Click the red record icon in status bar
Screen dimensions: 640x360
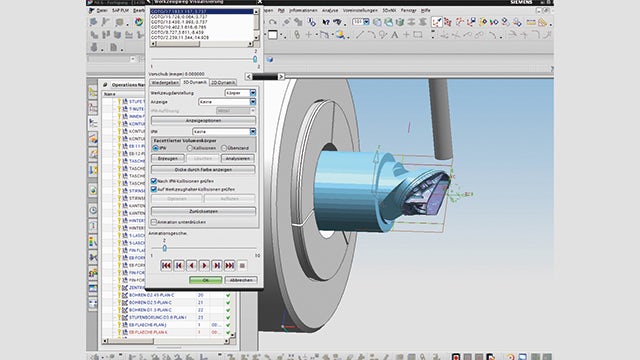[x=456, y=357]
